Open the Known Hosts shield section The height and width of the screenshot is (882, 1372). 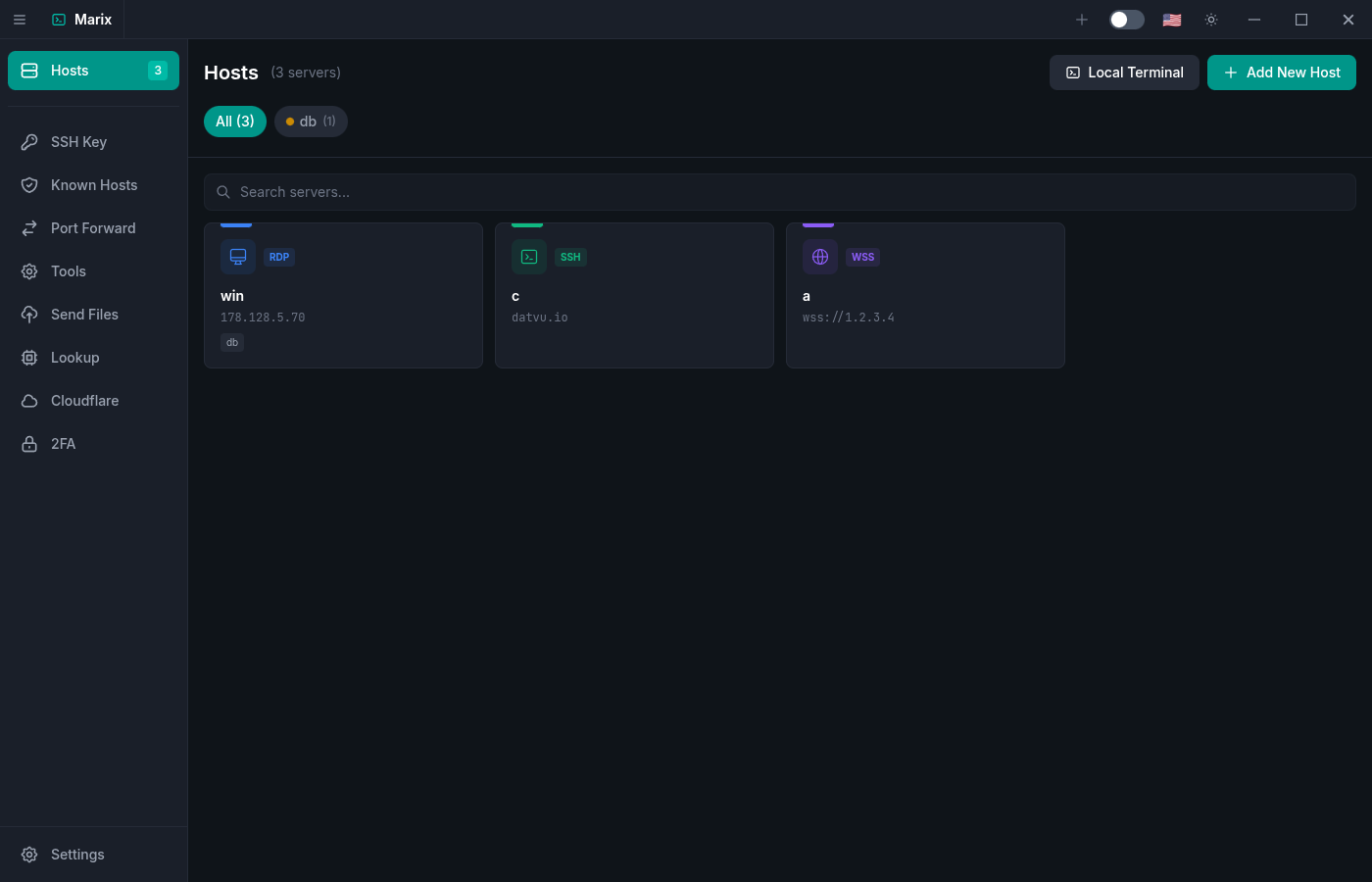[93, 184]
